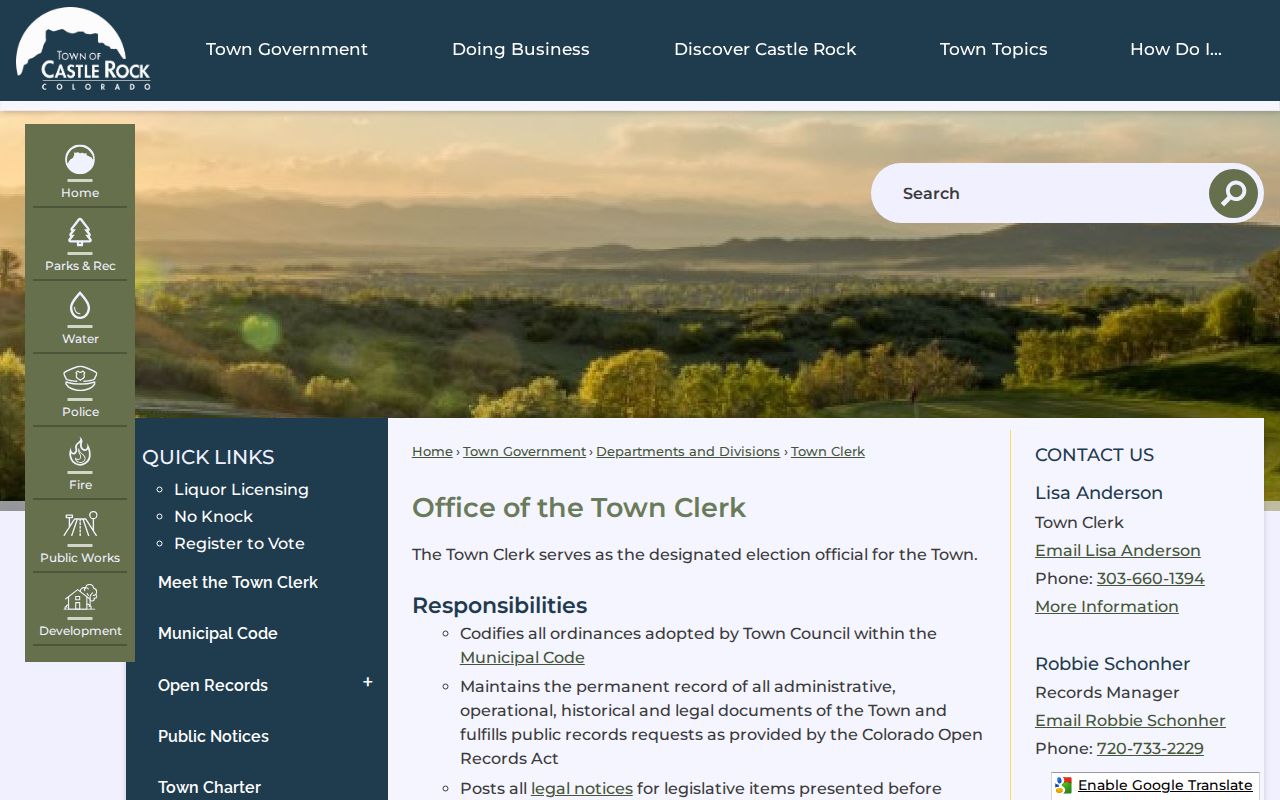The height and width of the screenshot is (800, 1280).
Task: Open the Town Topics menu
Action: tap(994, 49)
